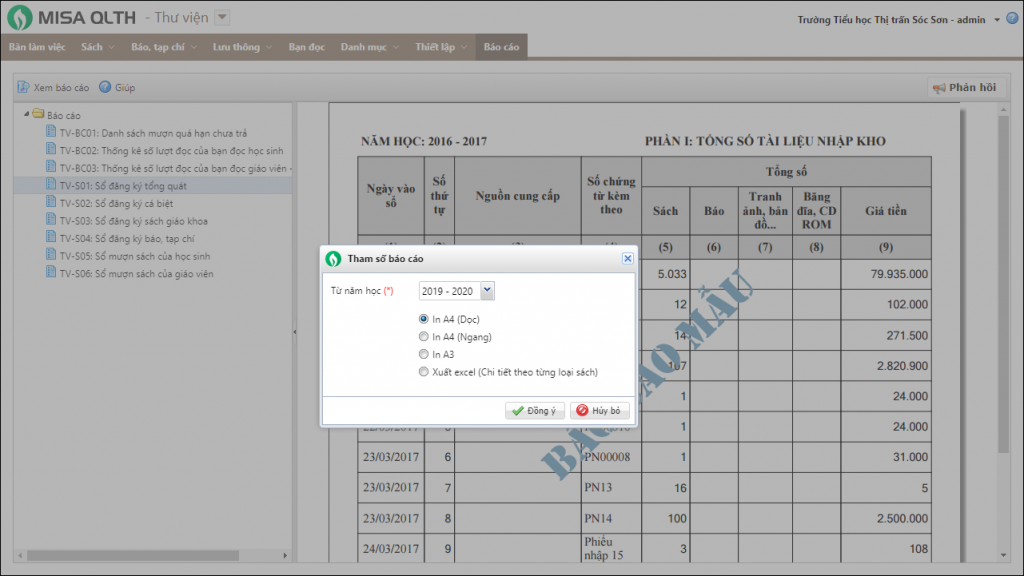Click the Báo cáo folder icon
The height and width of the screenshot is (576, 1024).
pyautogui.click(x=39, y=114)
